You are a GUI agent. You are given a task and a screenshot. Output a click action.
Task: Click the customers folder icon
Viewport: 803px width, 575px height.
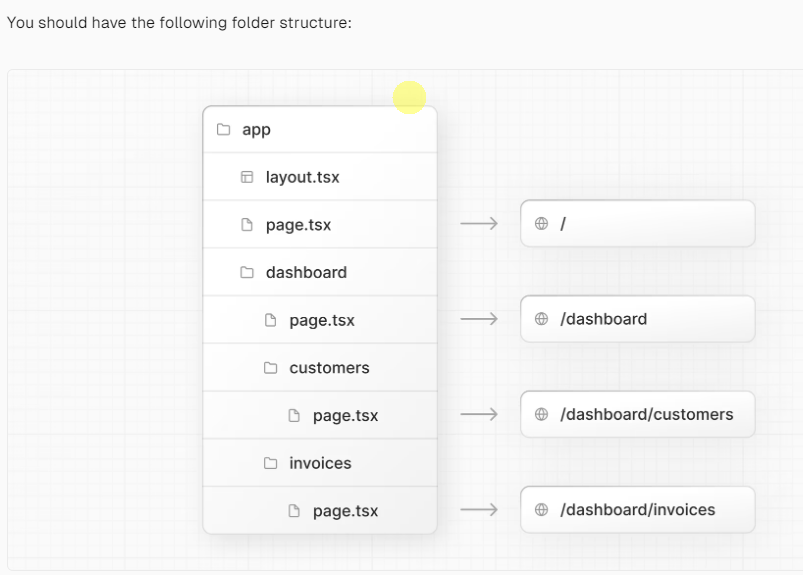coord(270,368)
